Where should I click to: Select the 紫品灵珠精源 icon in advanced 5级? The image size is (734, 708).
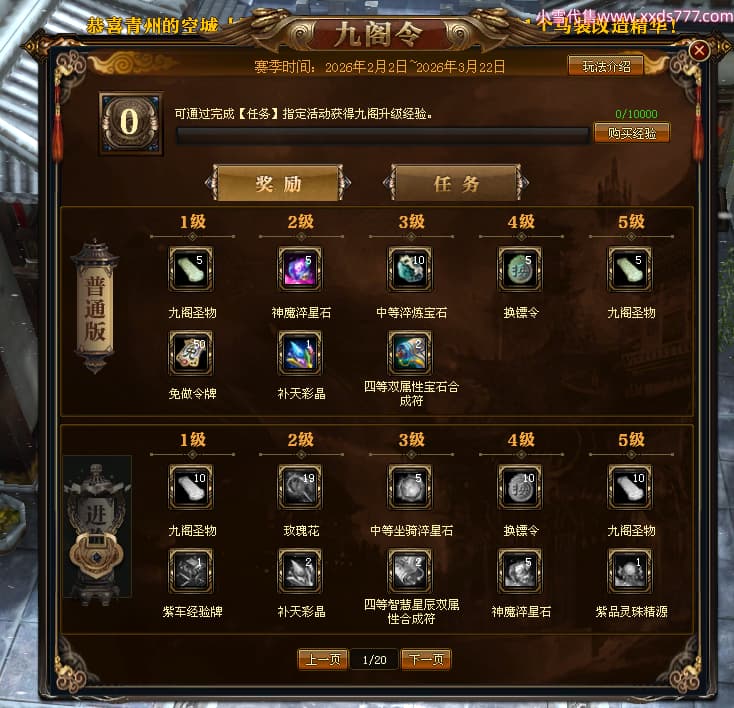[x=630, y=571]
